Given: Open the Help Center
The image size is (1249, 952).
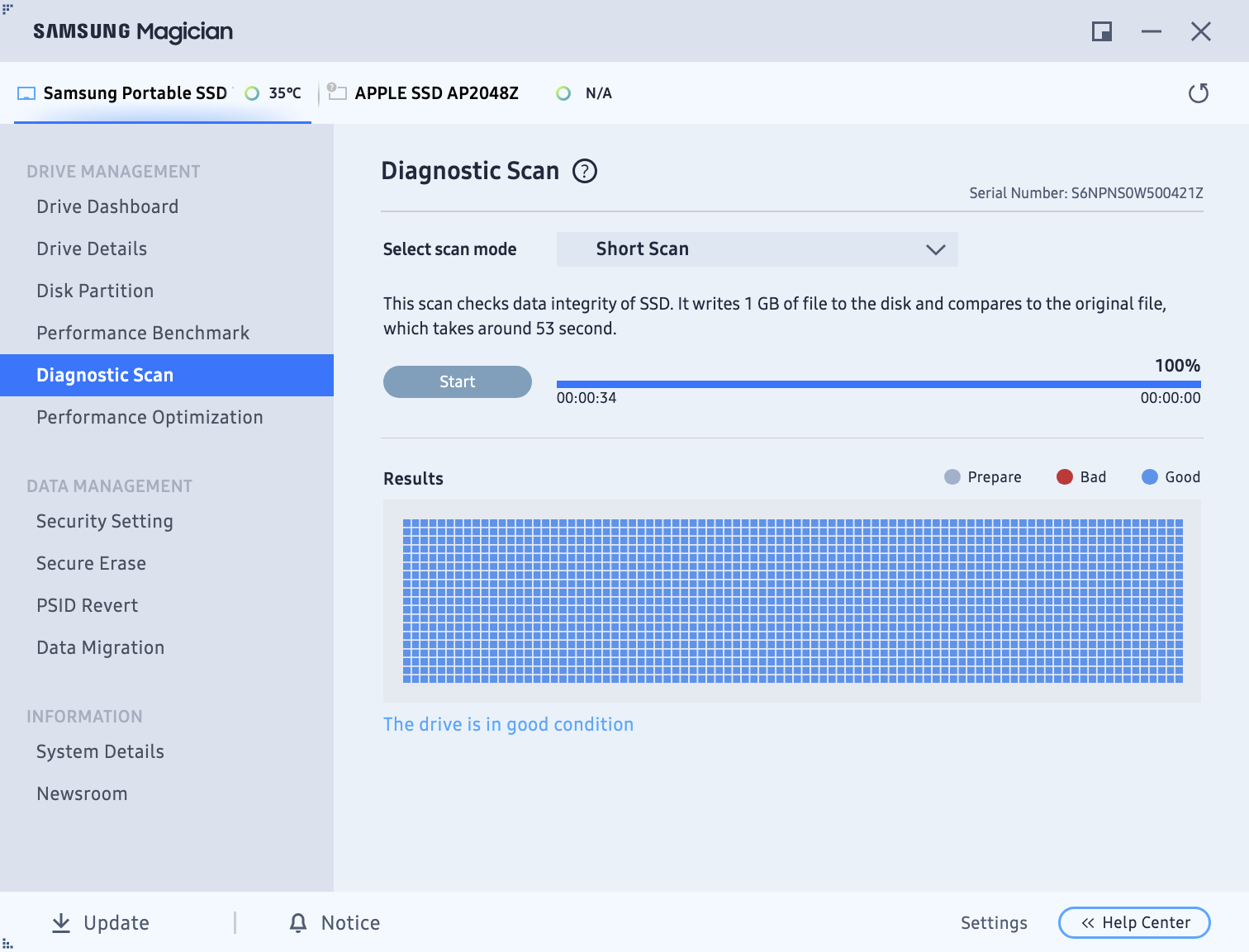Looking at the screenshot, I should tap(1134, 922).
